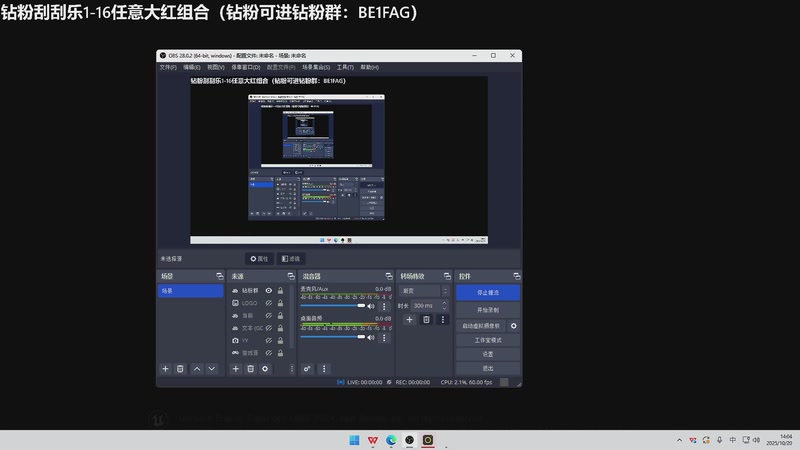The width and height of the screenshot is (800, 450).
Task: Click the Start Recording button
Action: (488, 310)
